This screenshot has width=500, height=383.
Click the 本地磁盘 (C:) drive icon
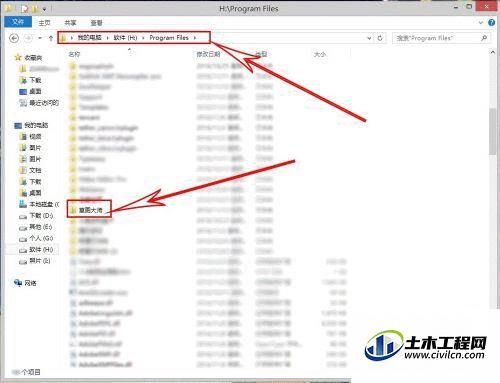[23, 204]
